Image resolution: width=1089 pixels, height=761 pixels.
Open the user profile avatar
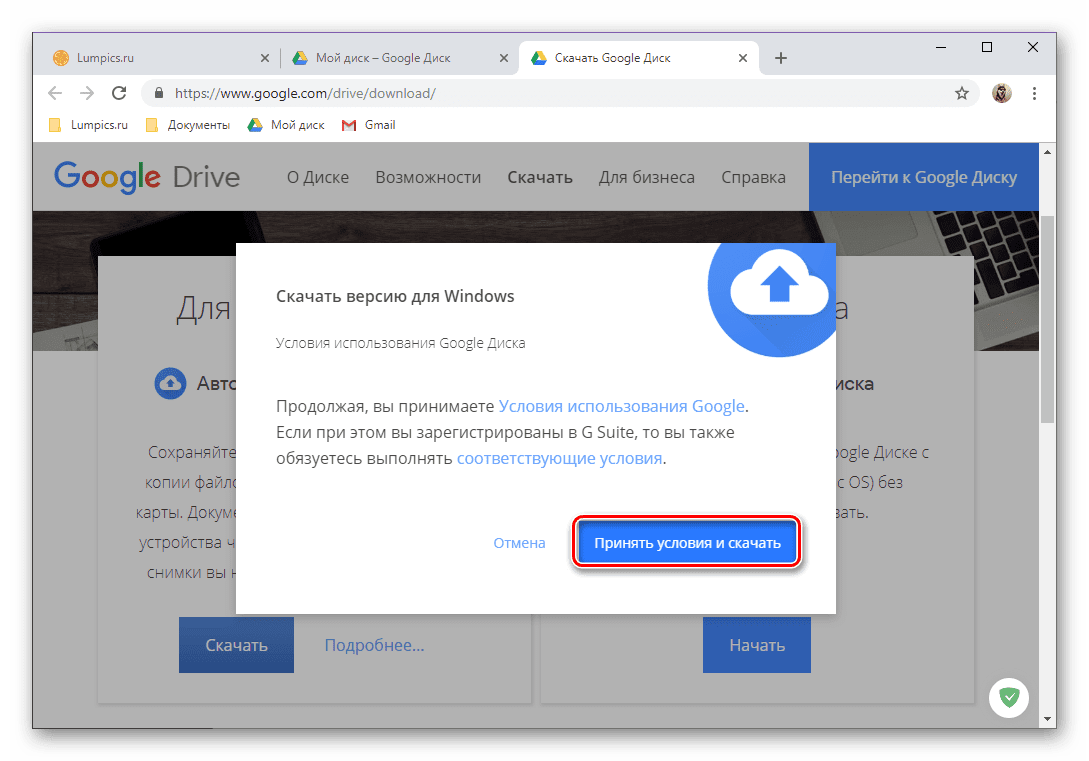(x=1001, y=93)
